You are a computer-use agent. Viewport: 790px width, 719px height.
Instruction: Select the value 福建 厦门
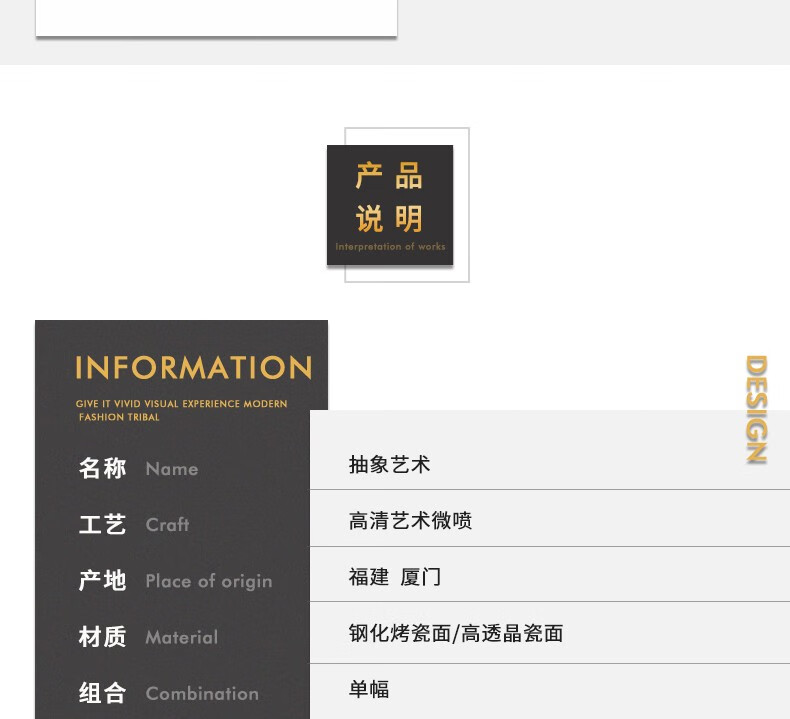394,577
